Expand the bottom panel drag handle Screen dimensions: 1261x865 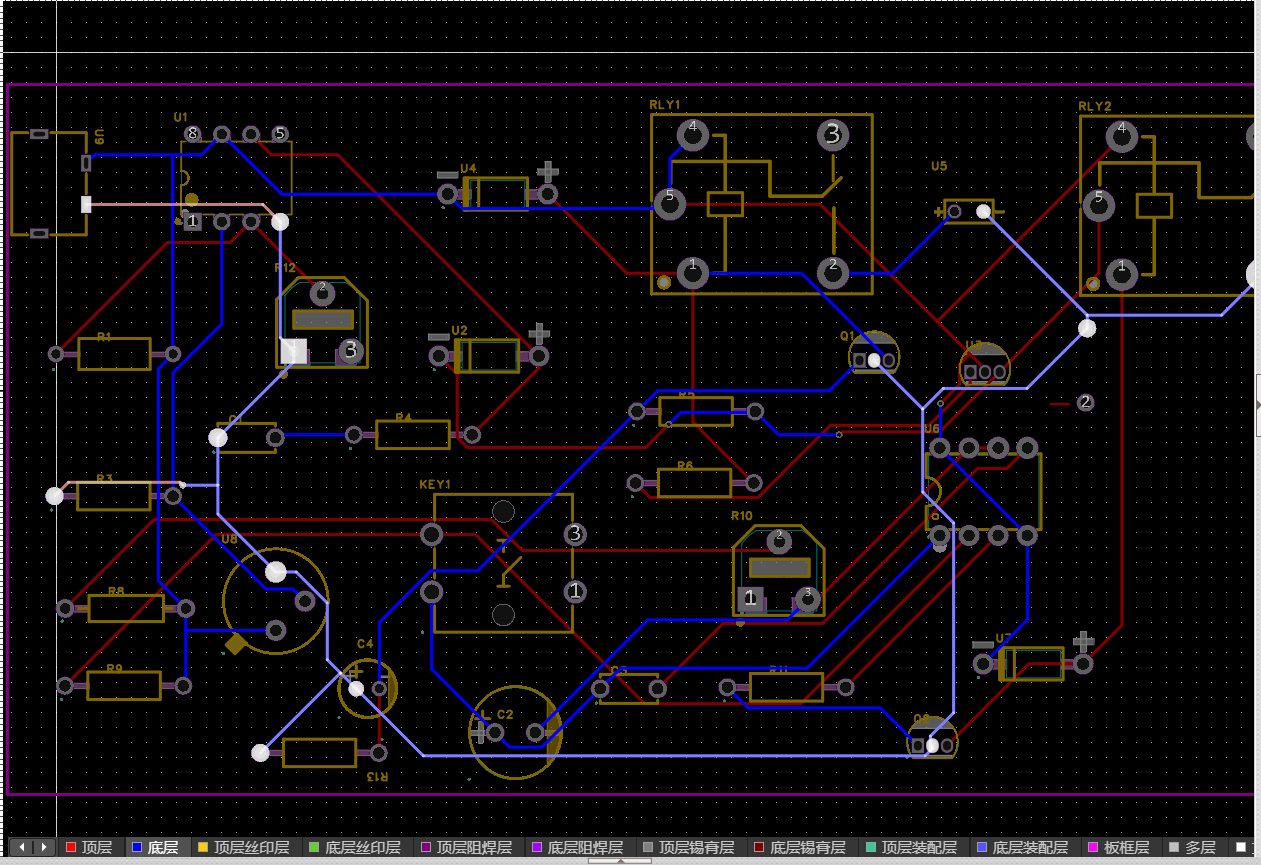[x=619, y=860]
